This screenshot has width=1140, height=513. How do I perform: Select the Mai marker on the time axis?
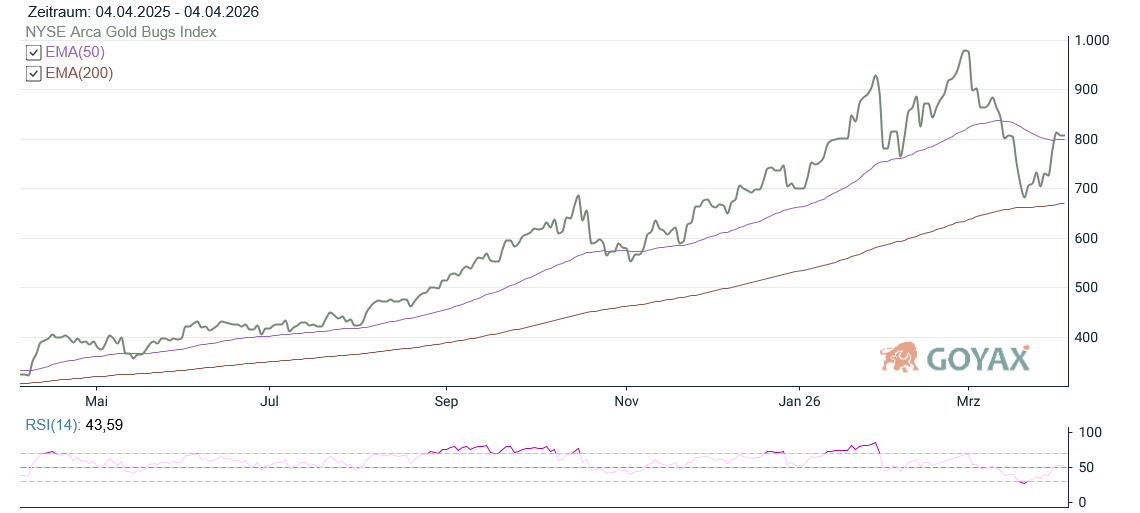[95, 401]
